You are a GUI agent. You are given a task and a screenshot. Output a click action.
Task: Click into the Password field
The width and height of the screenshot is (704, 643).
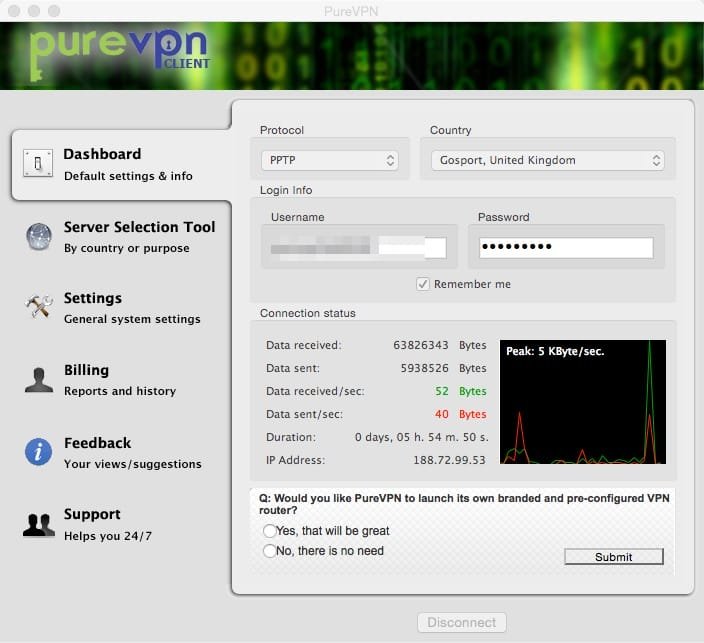[565, 247]
